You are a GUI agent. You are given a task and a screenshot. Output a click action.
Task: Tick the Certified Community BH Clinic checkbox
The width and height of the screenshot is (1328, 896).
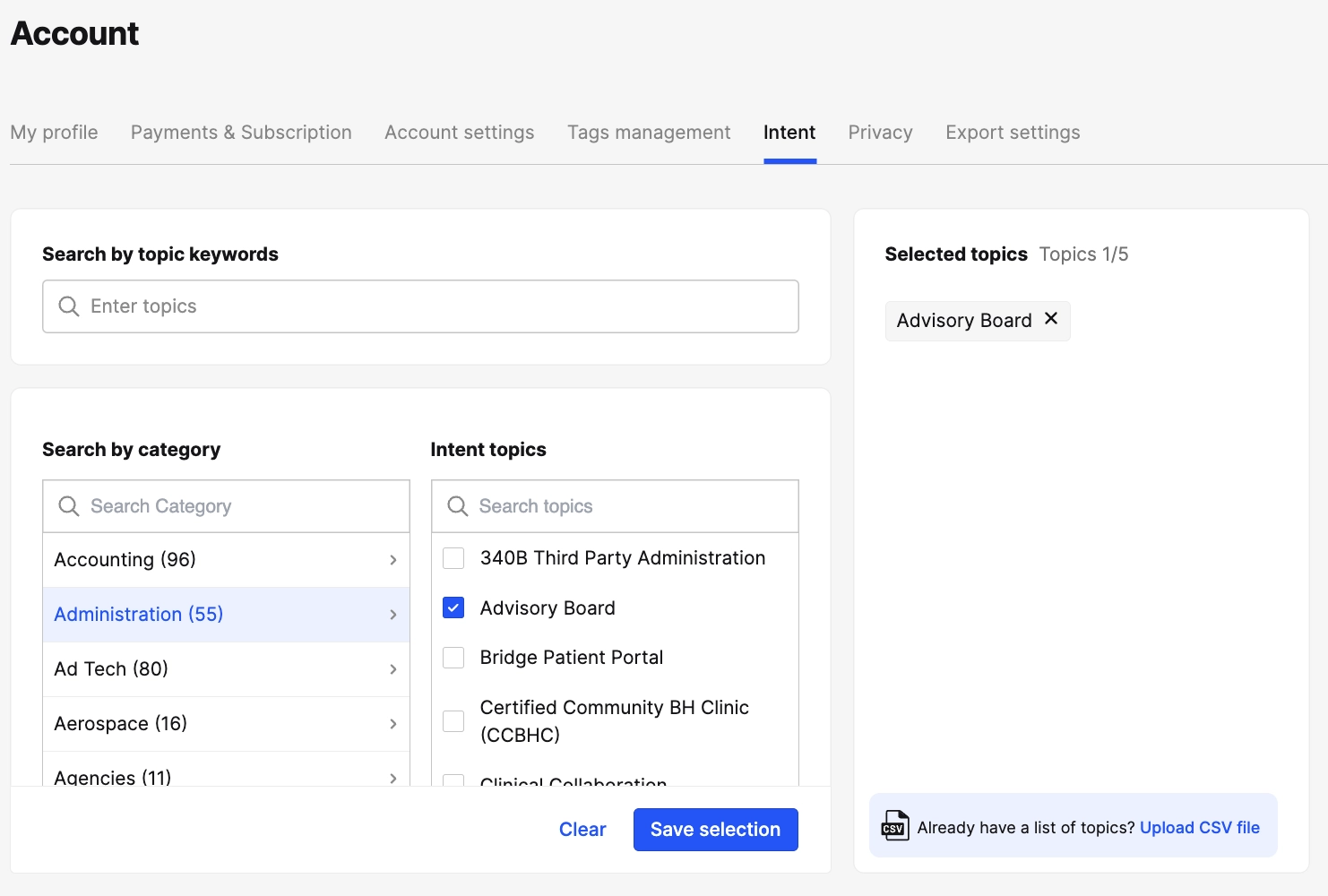[x=454, y=721]
